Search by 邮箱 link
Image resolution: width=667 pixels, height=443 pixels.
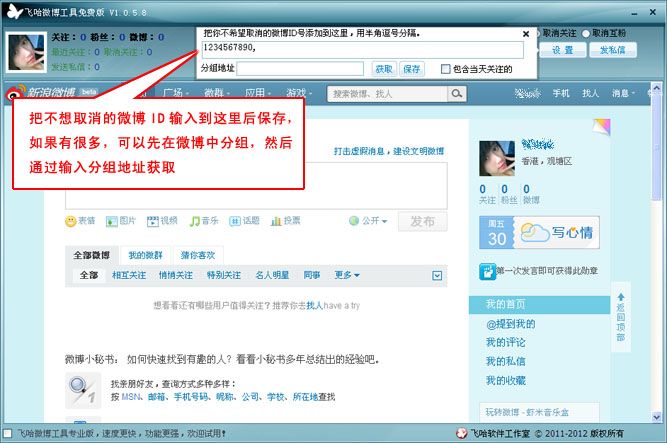[157, 397]
